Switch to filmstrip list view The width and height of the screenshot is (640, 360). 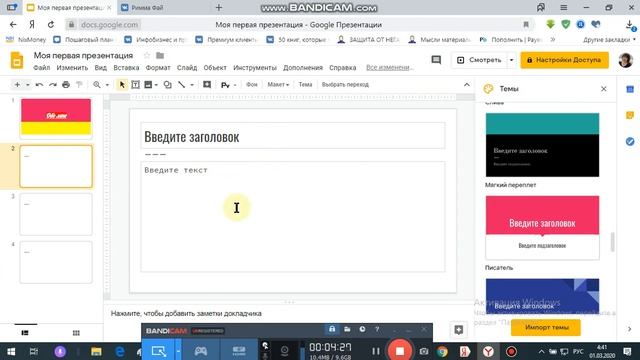[25, 333]
